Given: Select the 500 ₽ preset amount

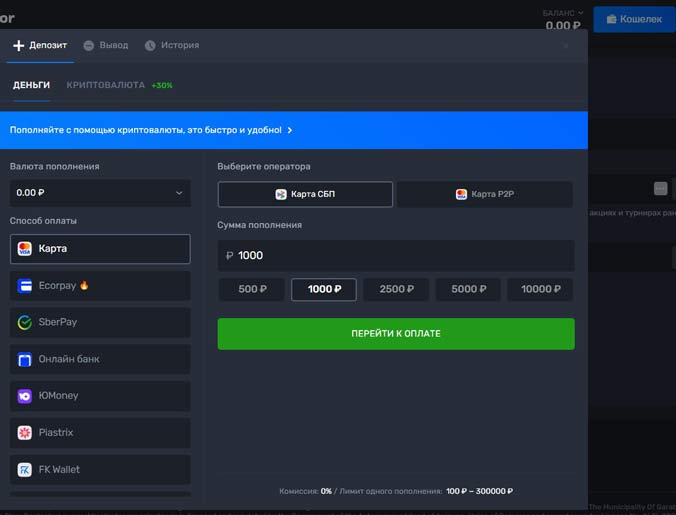Looking at the screenshot, I should (252, 289).
